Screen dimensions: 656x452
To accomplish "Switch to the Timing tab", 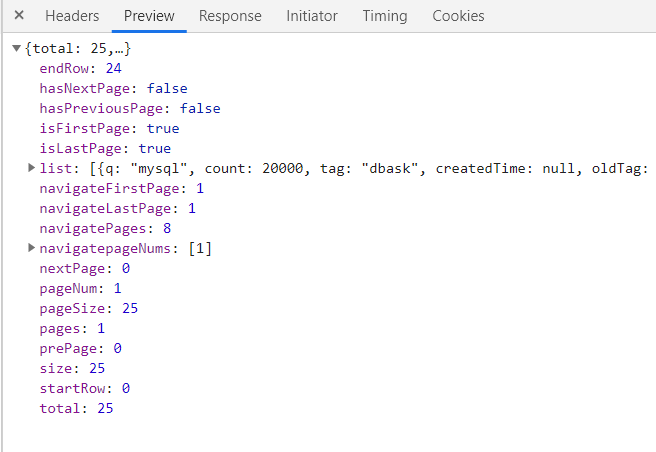I will (x=384, y=16).
